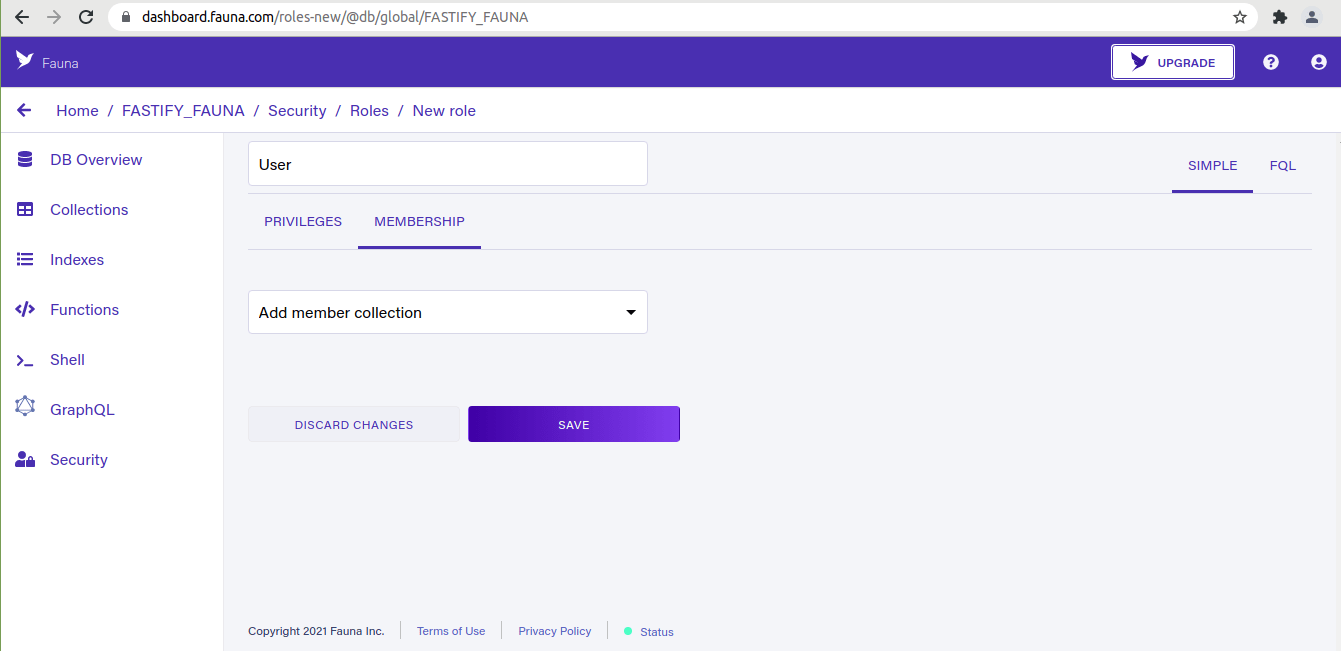Click the dropdown arrow in member collection
This screenshot has width=1341, height=651.
point(631,312)
